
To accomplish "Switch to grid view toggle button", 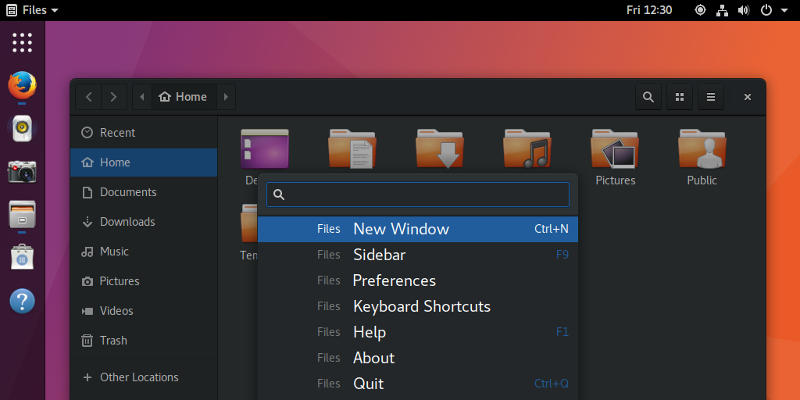I will pyautogui.click(x=680, y=97).
